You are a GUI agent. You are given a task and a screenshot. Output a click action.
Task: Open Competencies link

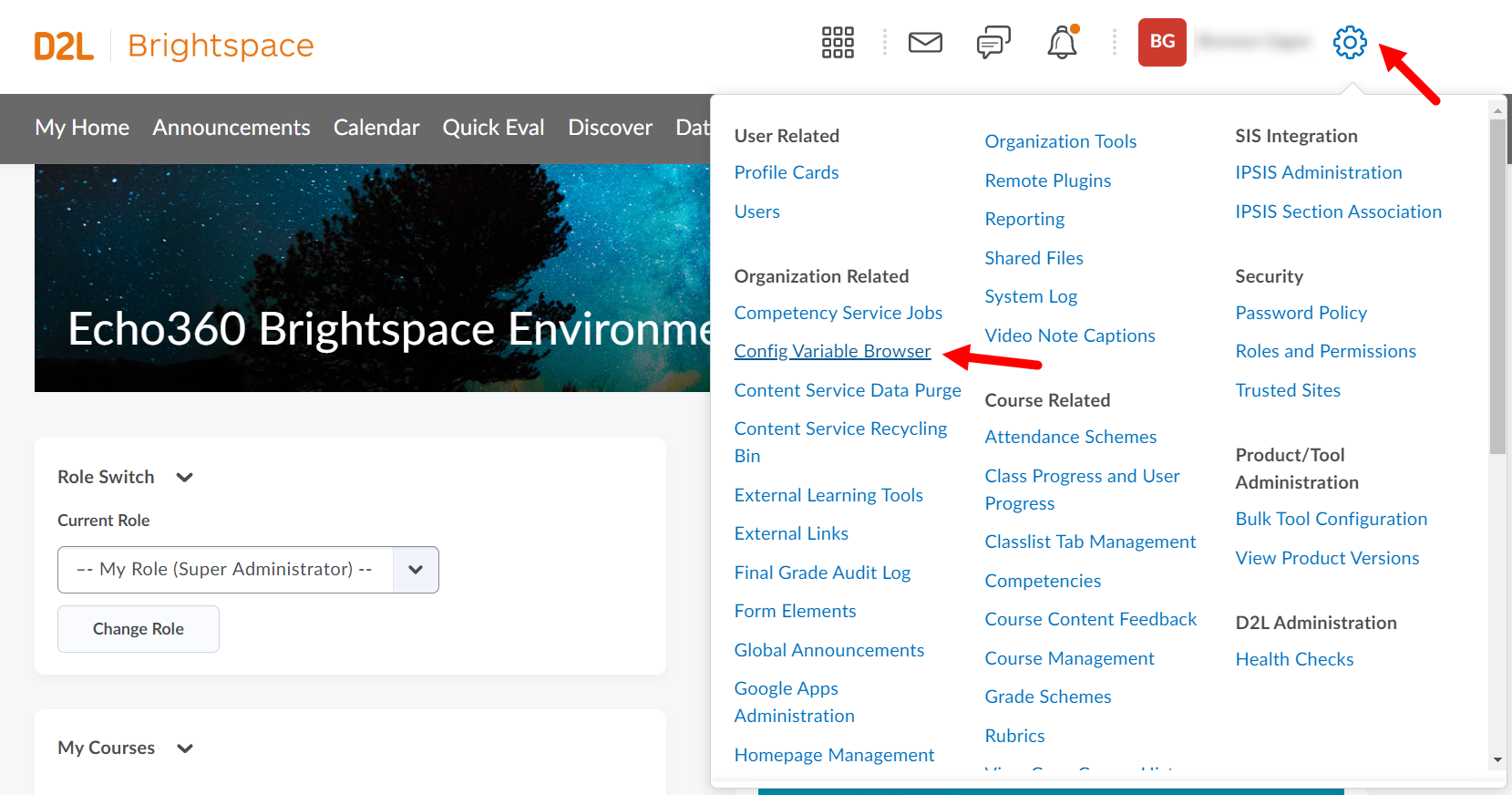[1043, 581]
